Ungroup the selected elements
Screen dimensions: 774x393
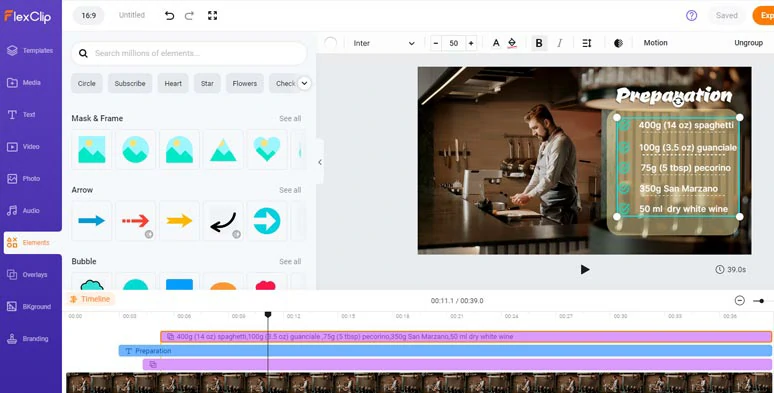748,43
